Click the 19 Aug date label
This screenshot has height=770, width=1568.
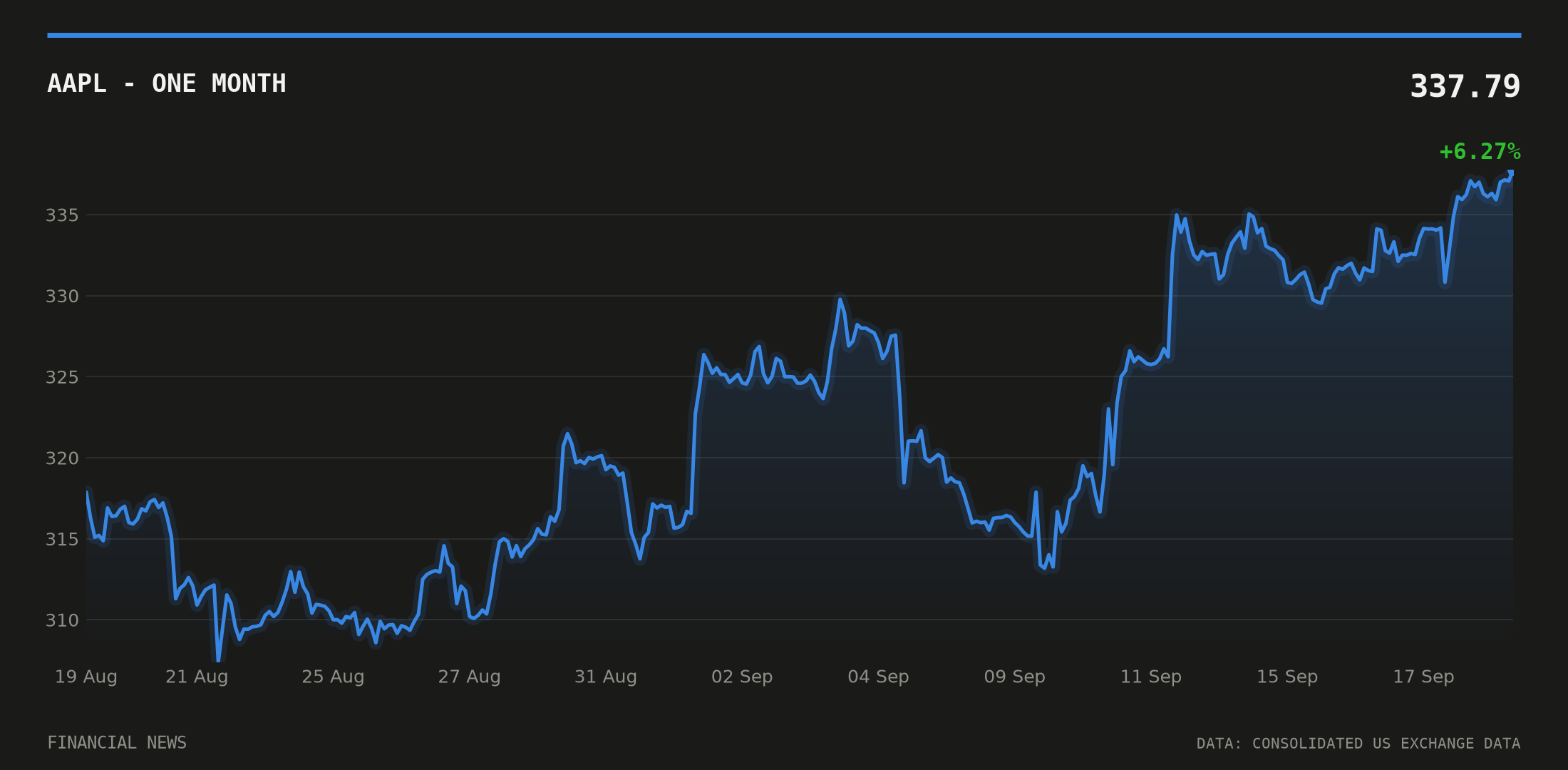(x=86, y=677)
